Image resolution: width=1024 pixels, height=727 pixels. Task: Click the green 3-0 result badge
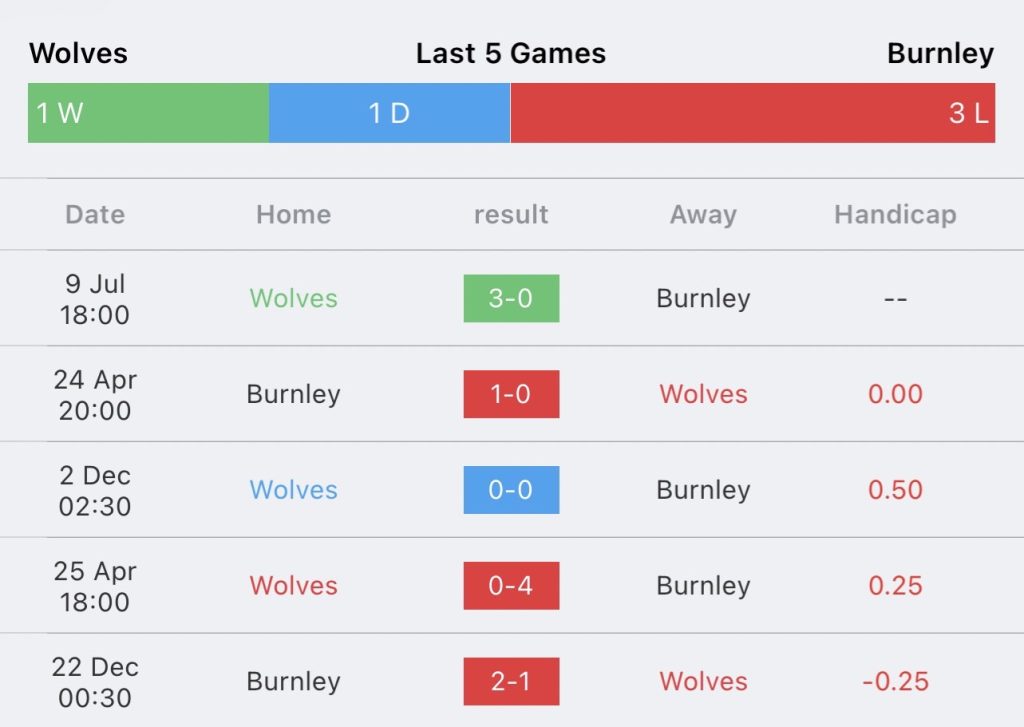511,299
